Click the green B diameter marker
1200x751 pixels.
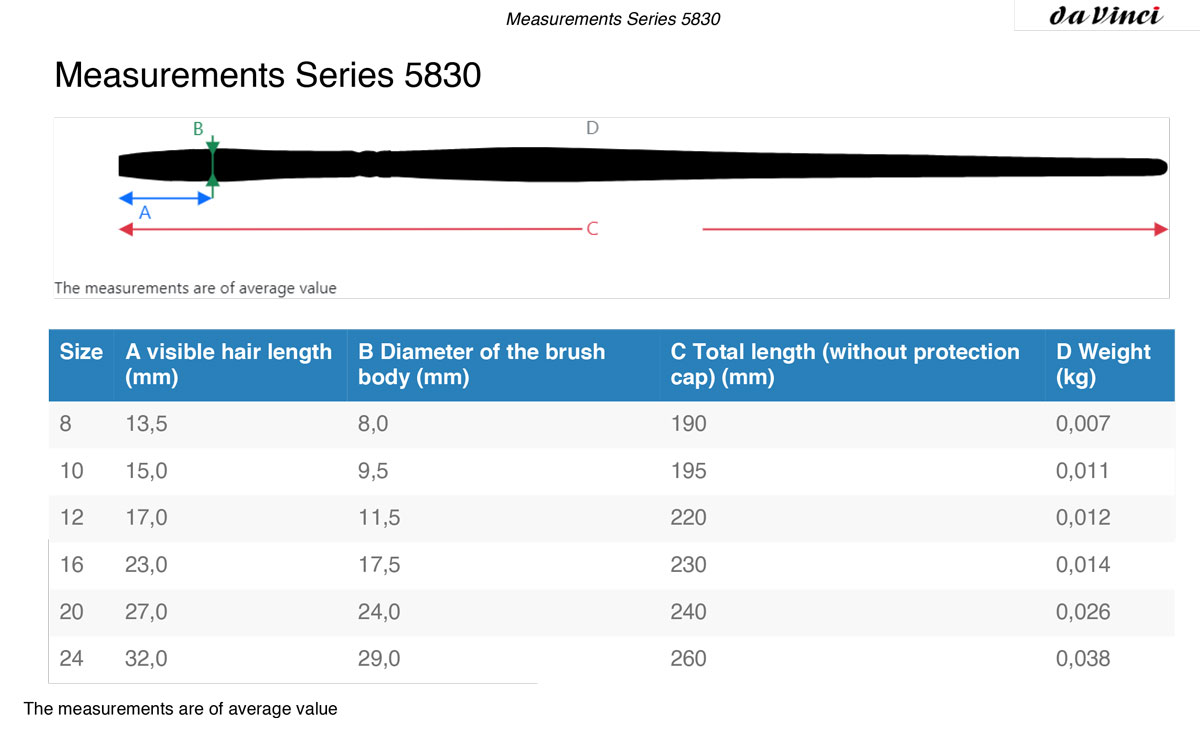[212, 163]
